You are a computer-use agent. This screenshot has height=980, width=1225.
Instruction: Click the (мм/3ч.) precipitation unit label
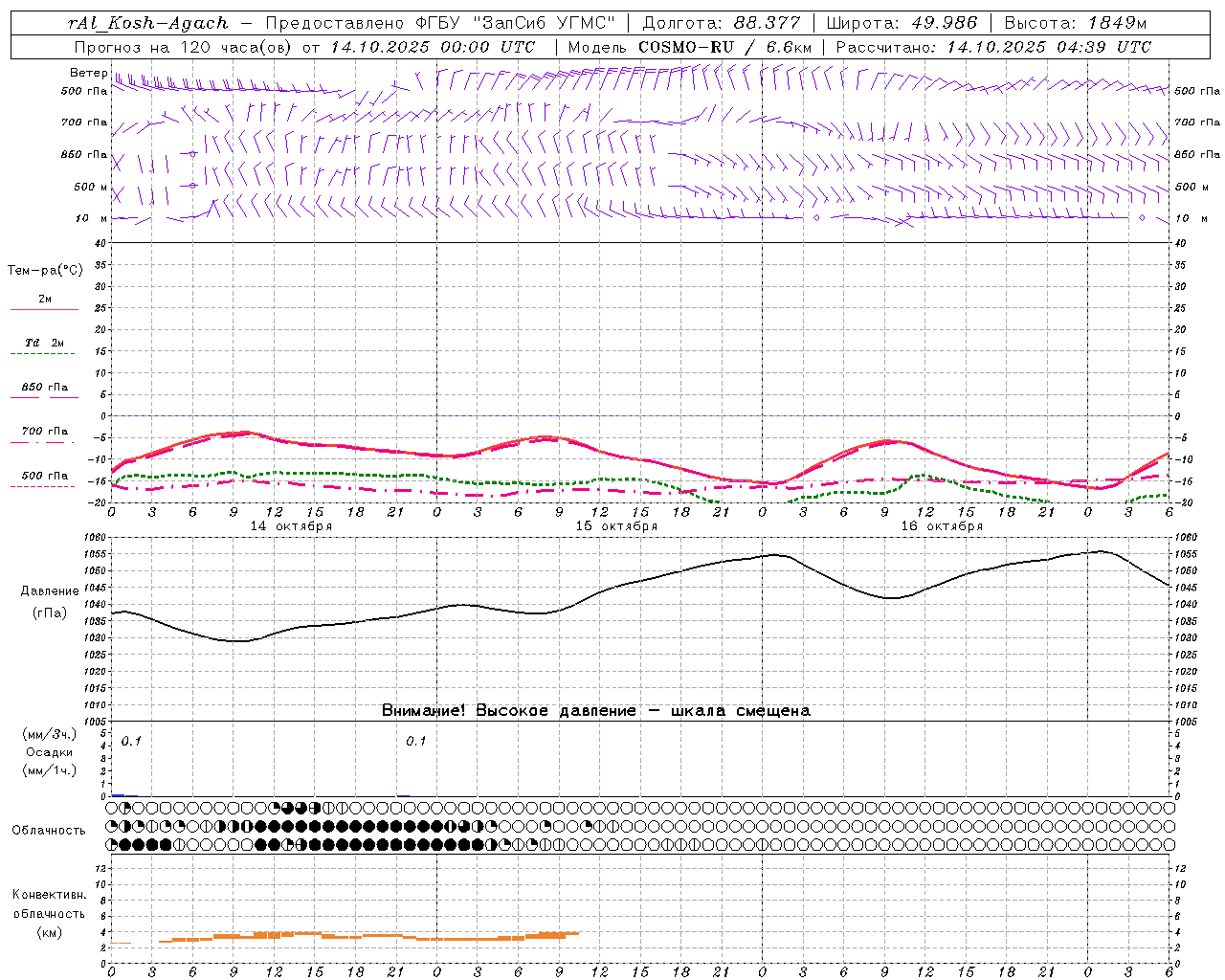[49, 734]
